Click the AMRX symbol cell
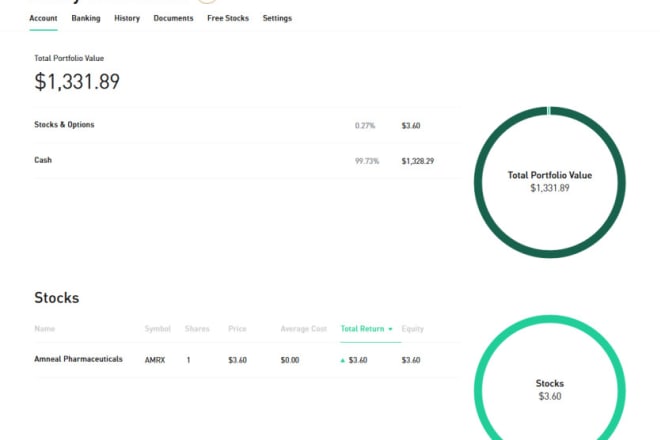Viewport: 660px width, 440px height. click(155, 360)
